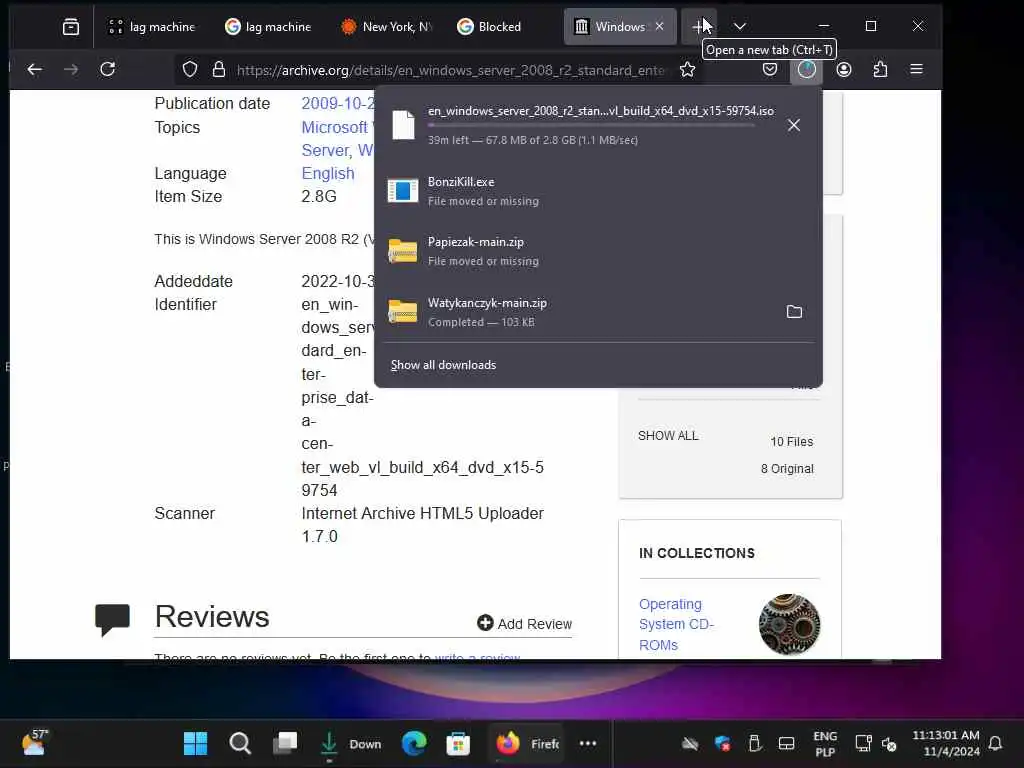Open ENG PLP language switcher
This screenshot has width=1024, height=768.
pos(825,744)
